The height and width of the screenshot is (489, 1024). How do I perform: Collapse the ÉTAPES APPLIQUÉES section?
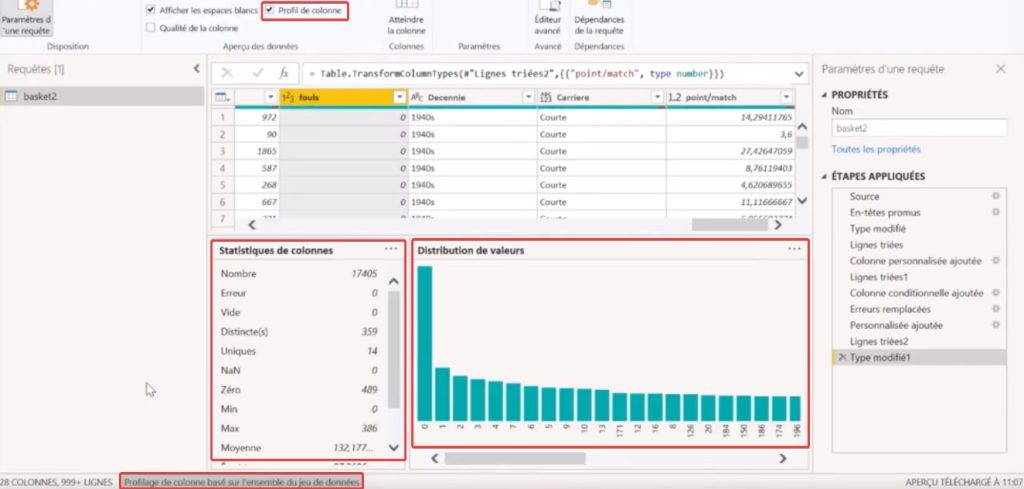824,176
